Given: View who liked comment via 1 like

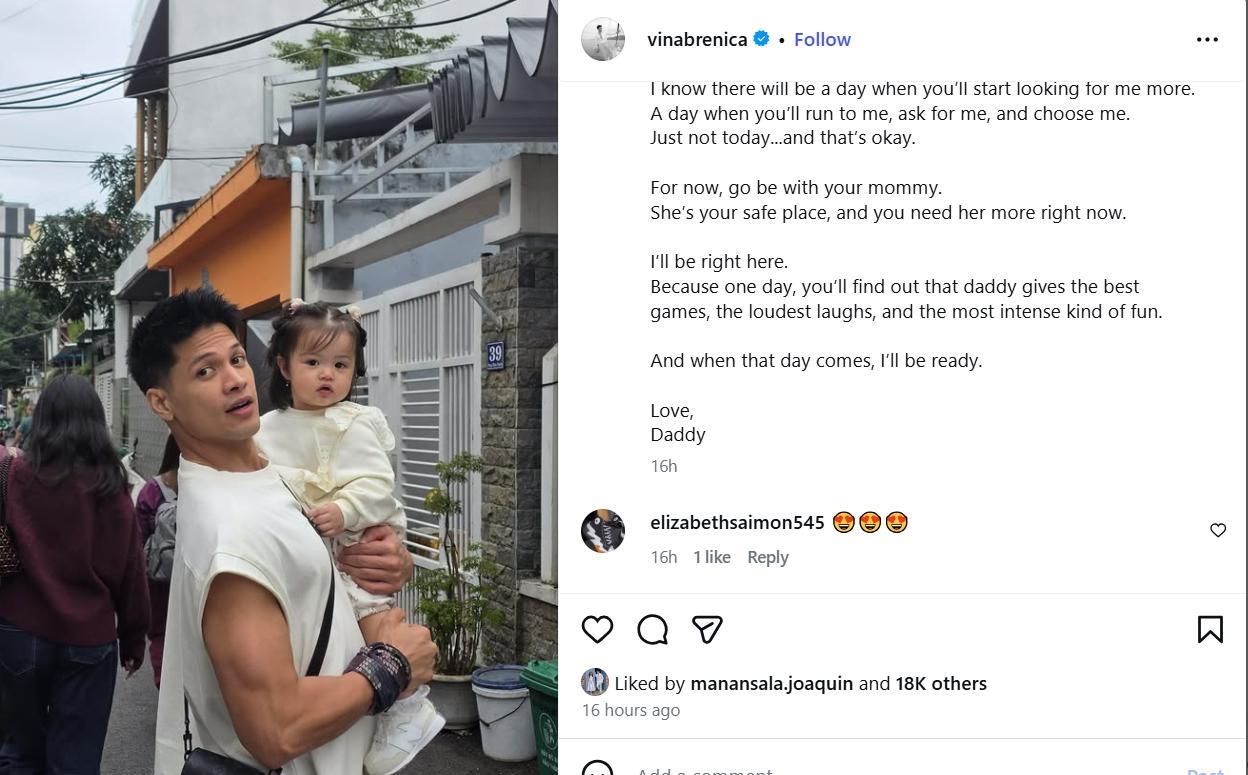Looking at the screenshot, I should coord(712,557).
